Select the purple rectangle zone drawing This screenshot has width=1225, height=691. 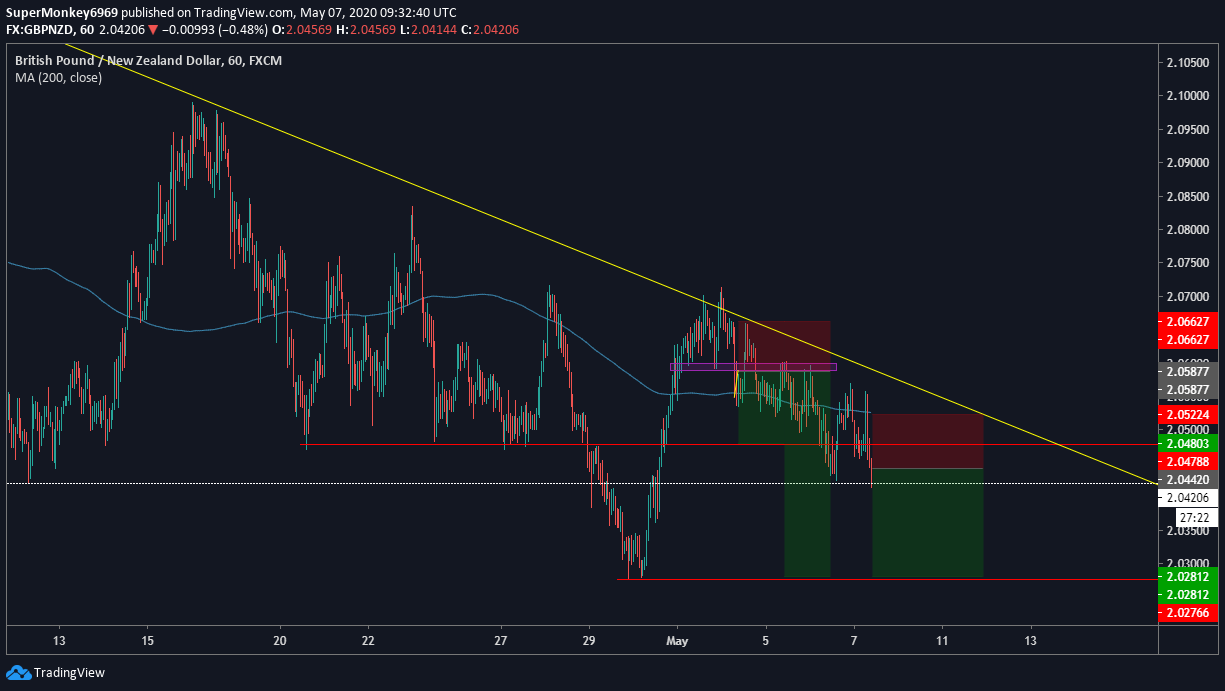(x=753, y=367)
